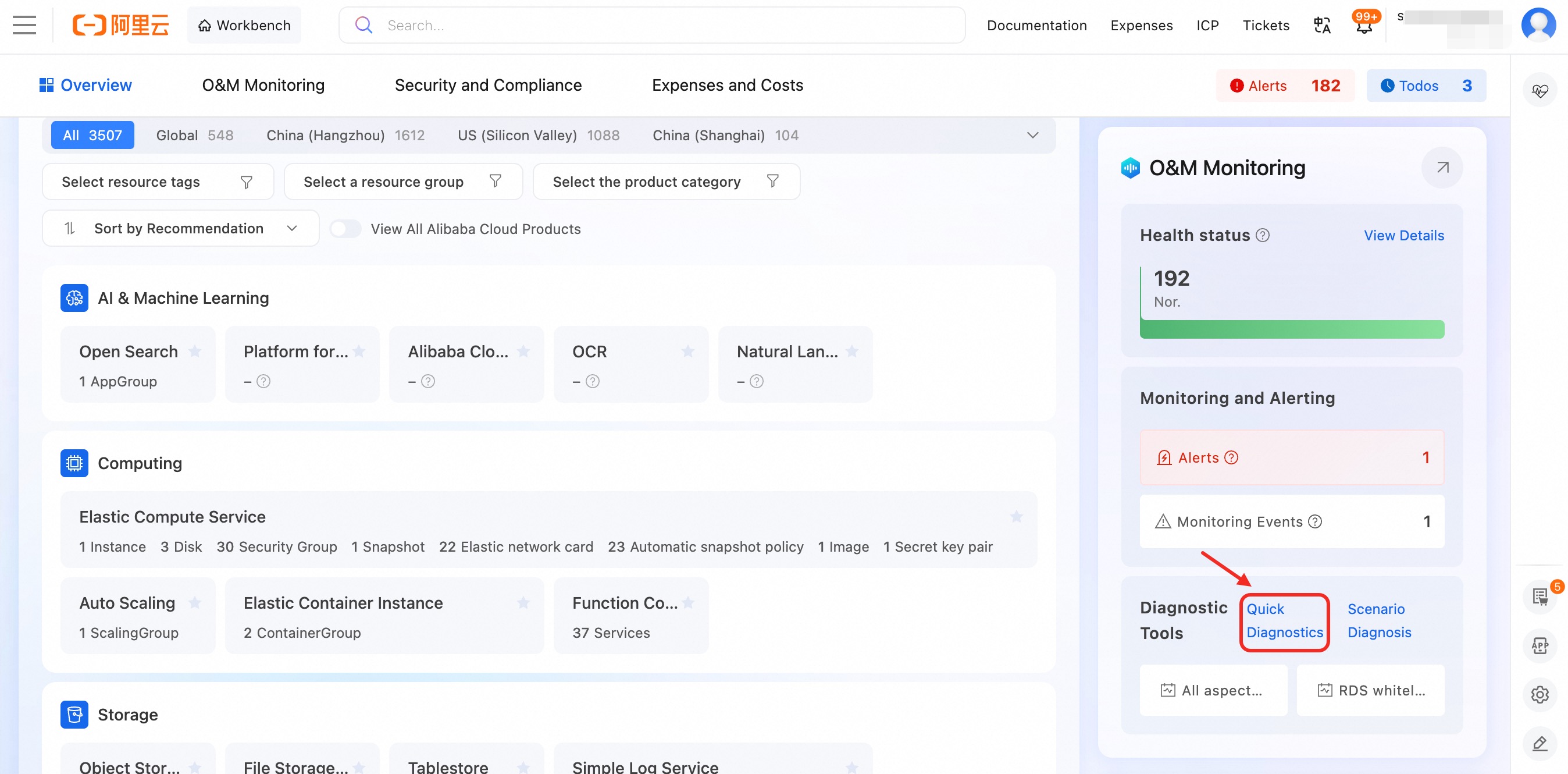Image resolution: width=1568 pixels, height=774 pixels.
Task: Click the Todos 3 button
Action: tap(1426, 86)
